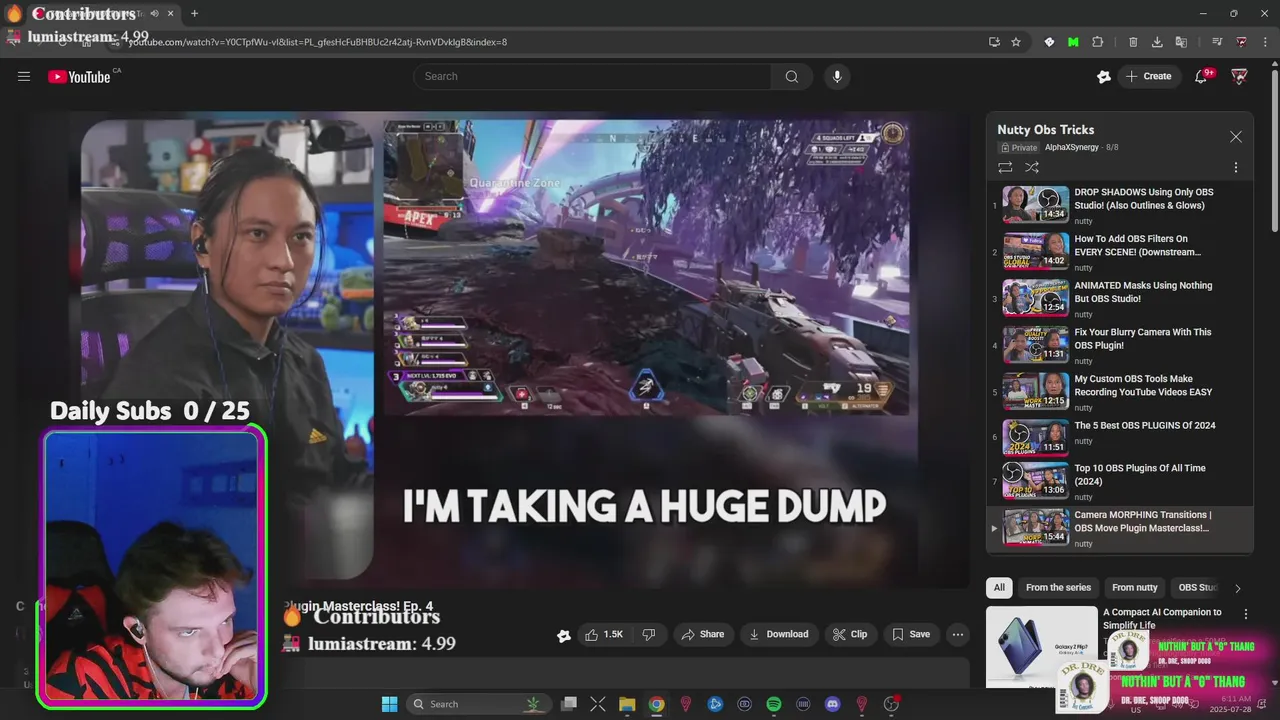Click the YouTube search field
Image resolution: width=1280 pixels, height=720 pixels.
click(x=592, y=76)
